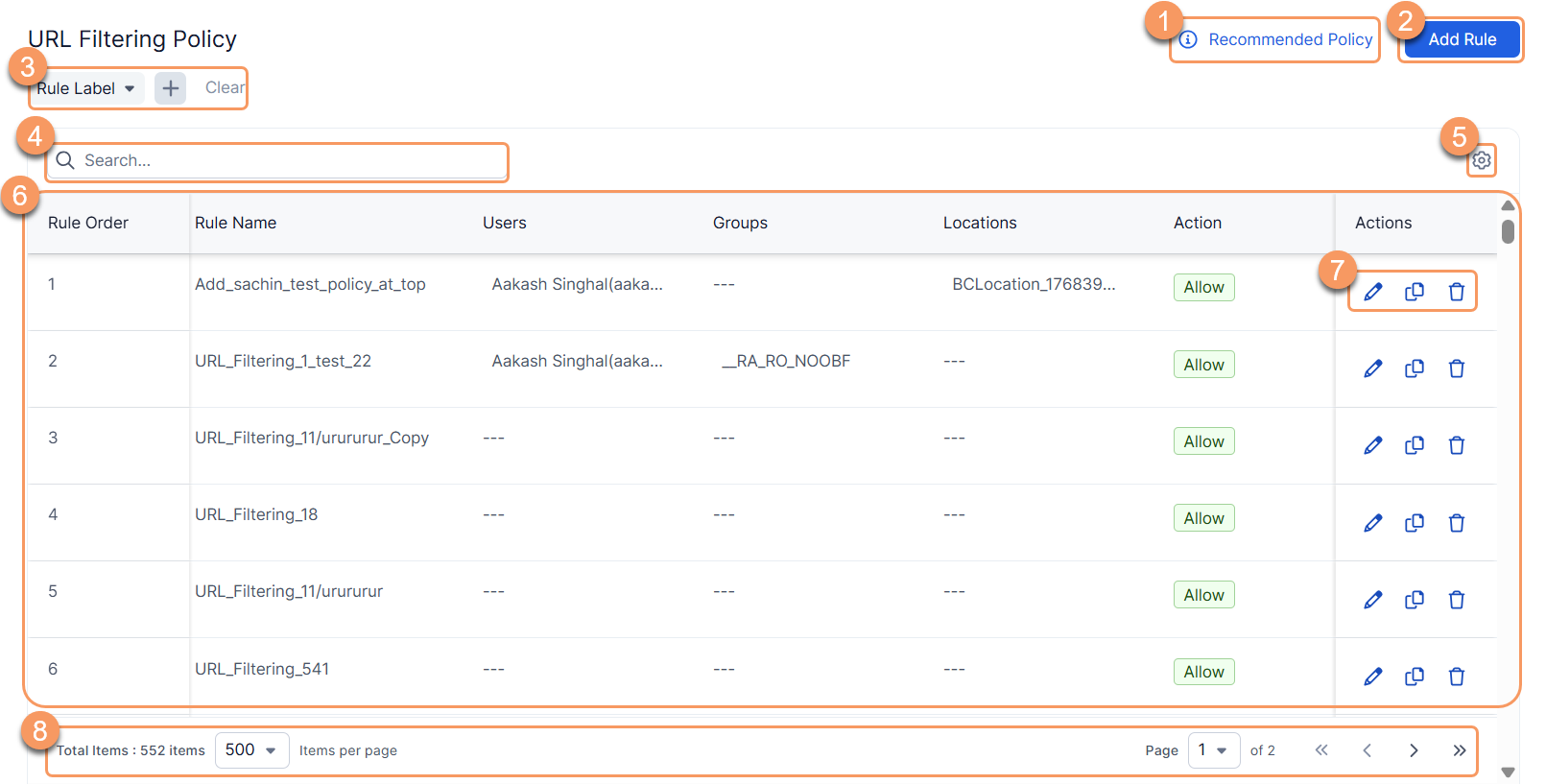The width and height of the screenshot is (1546, 784).
Task: Click Allow badge for URL_Filtering_18
Action: (x=1203, y=518)
